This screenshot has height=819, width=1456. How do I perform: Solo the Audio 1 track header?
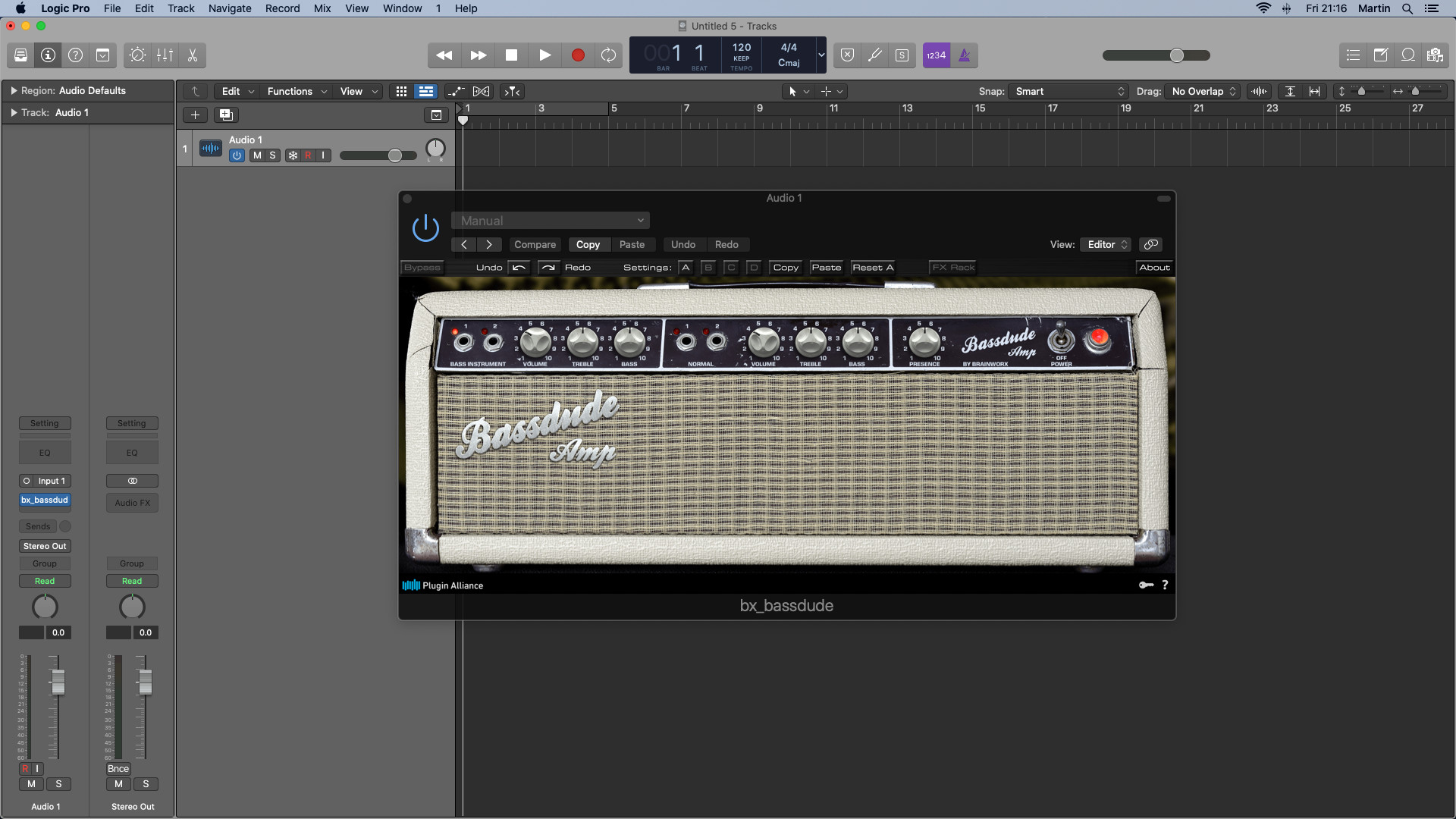point(272,155)
